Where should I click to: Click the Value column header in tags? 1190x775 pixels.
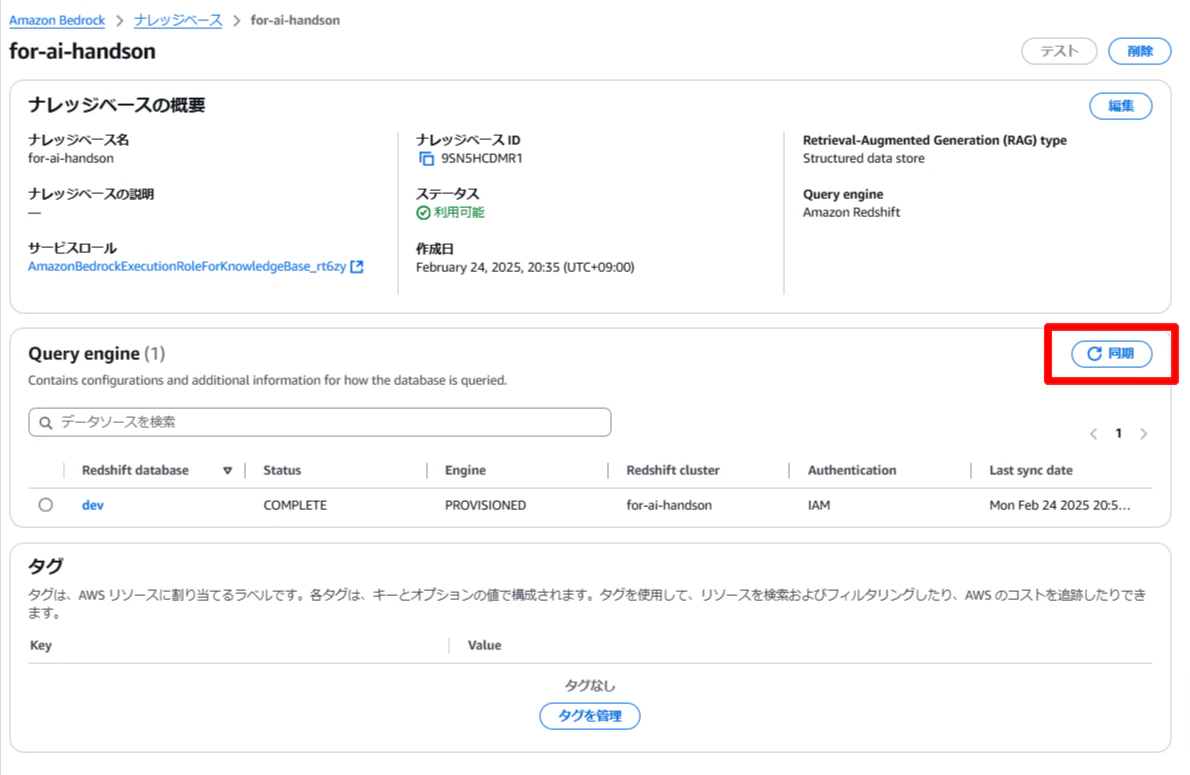point(484,645)
